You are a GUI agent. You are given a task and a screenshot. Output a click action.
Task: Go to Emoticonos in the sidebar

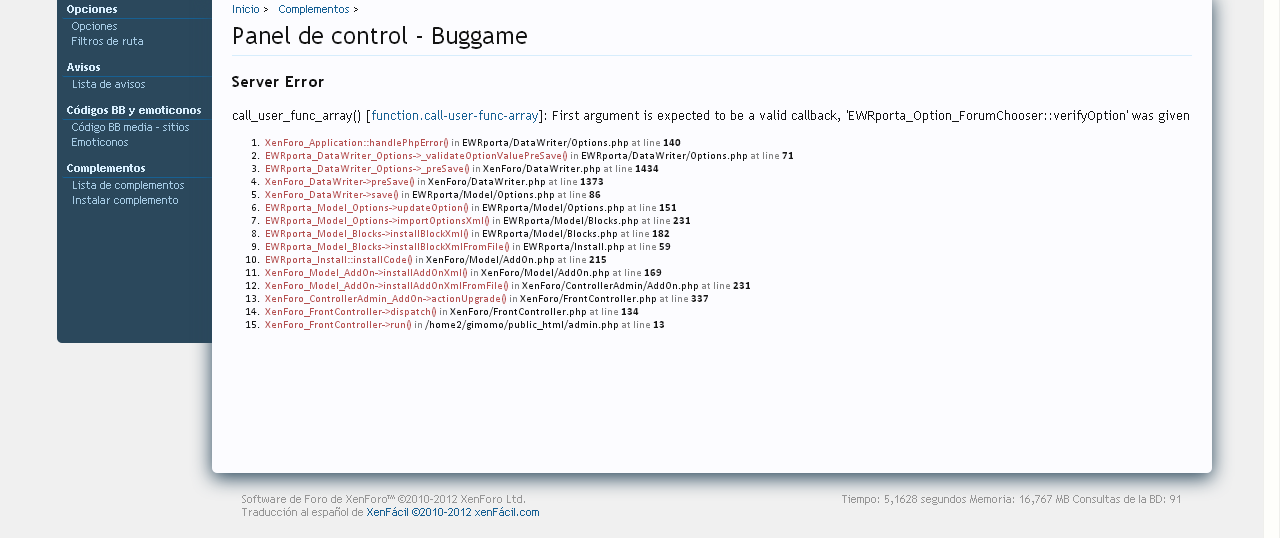[100, 142]
